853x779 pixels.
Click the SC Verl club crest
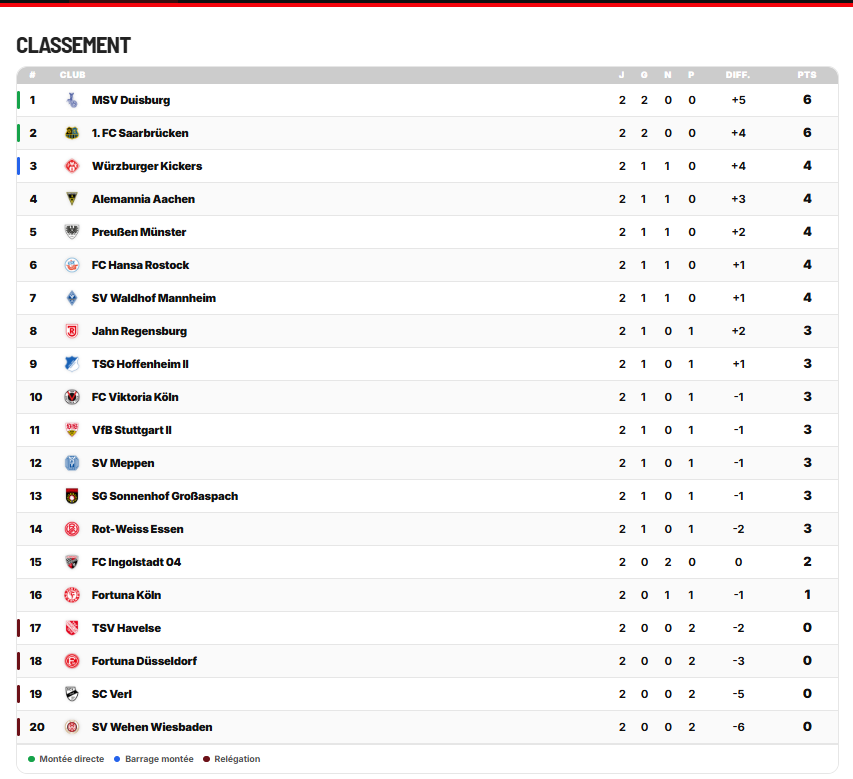(72, 694)
